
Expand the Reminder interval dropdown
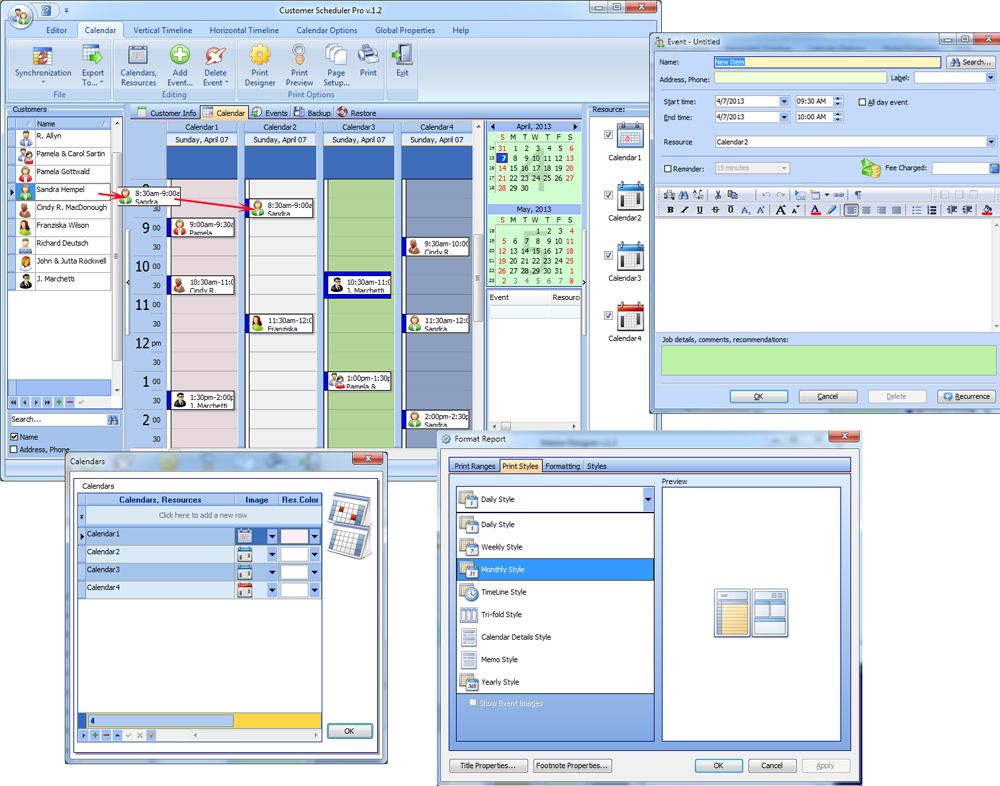click(x=784, y=168)
